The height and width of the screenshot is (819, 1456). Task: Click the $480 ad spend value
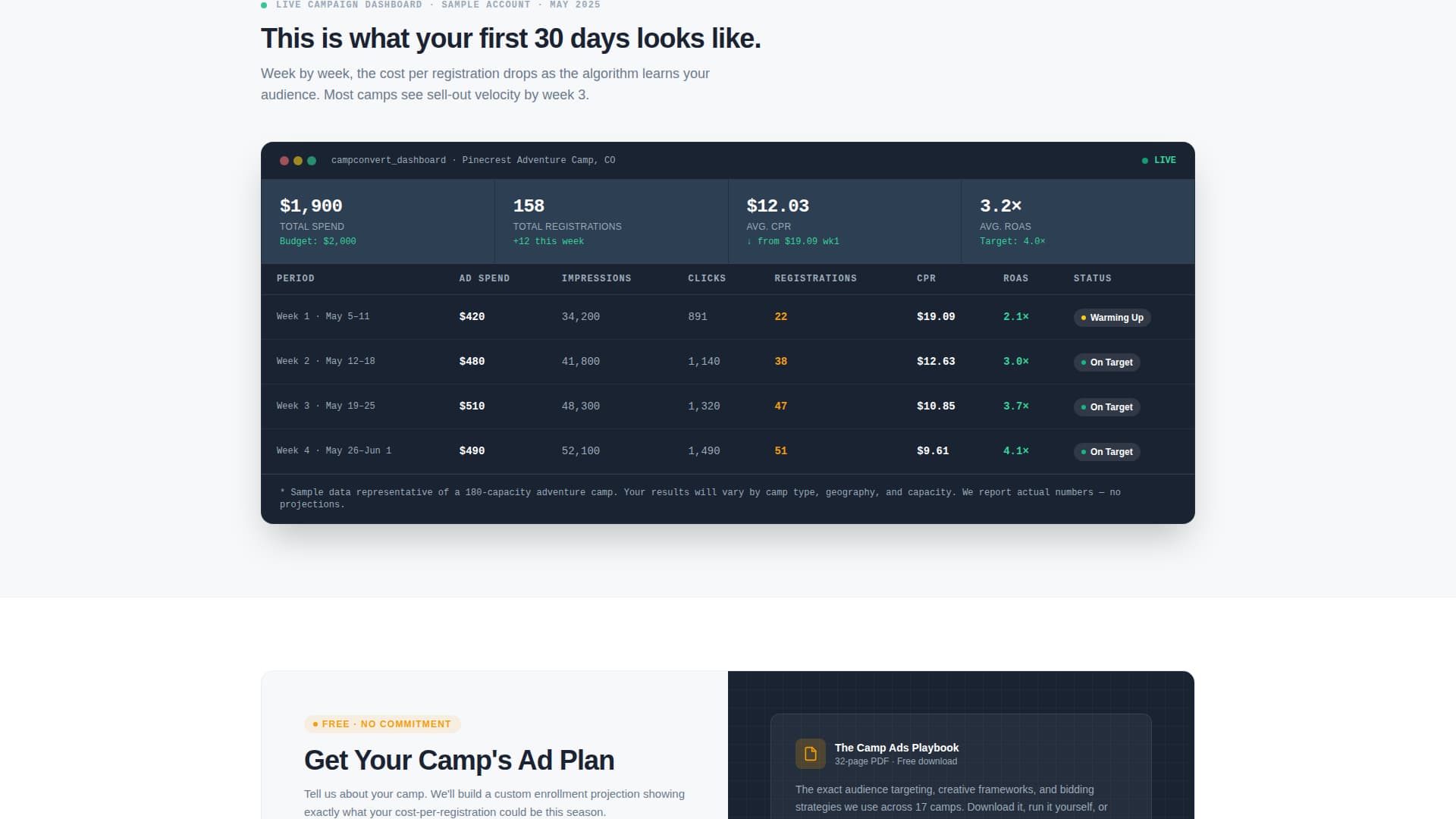(x=472, y=362)
